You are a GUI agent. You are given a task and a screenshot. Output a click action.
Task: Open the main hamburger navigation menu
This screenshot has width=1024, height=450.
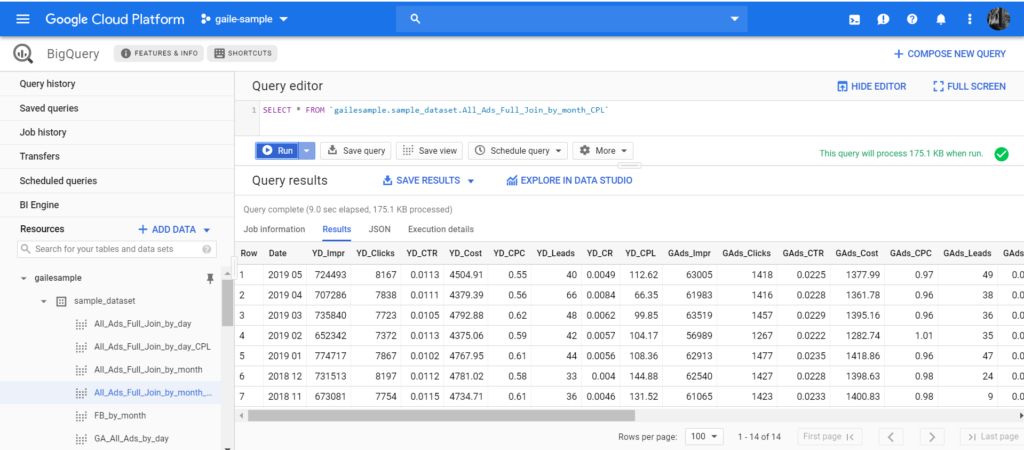[x=23, y=19]
